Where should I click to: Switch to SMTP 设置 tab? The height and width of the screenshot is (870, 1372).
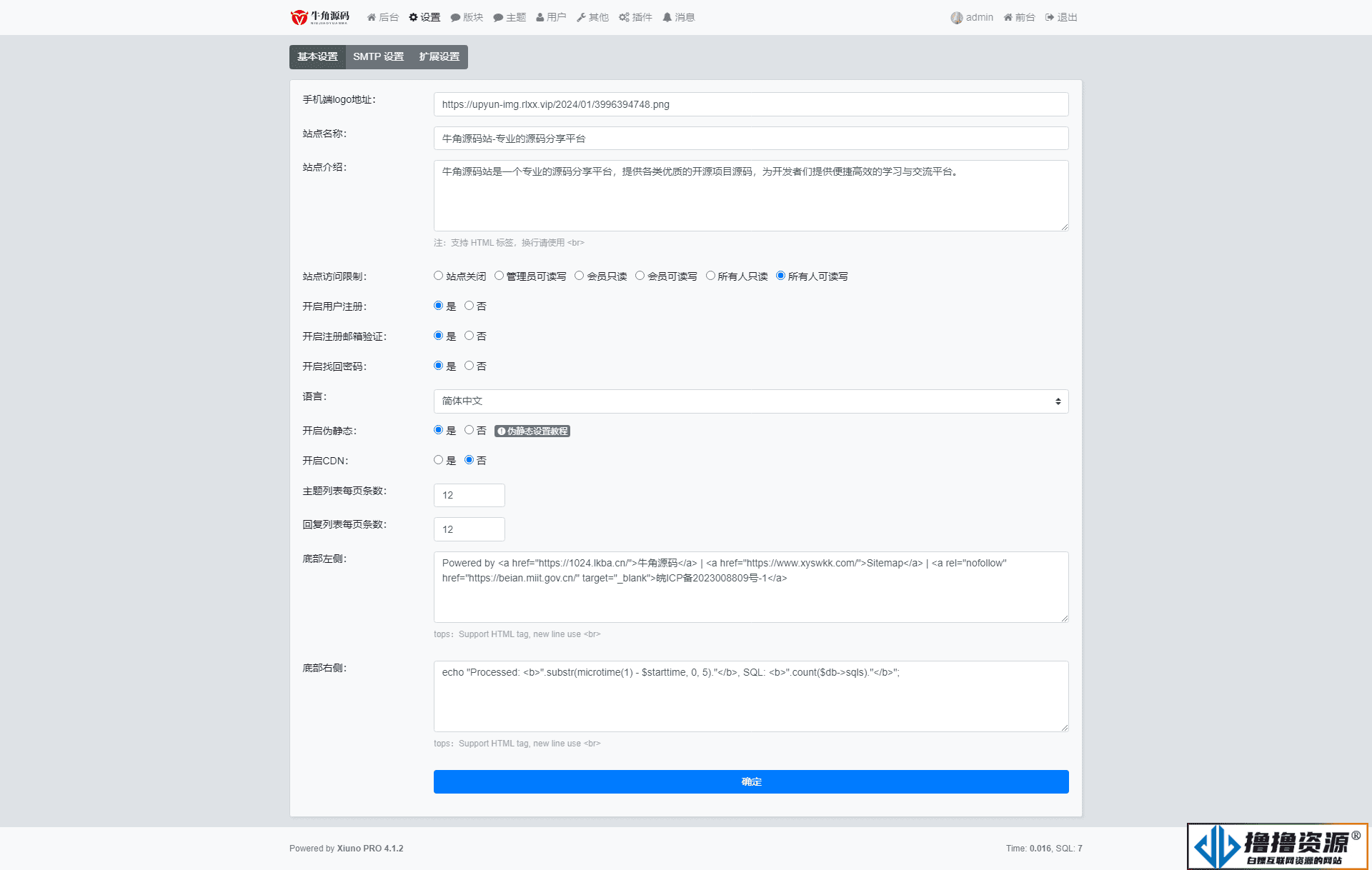378,57
